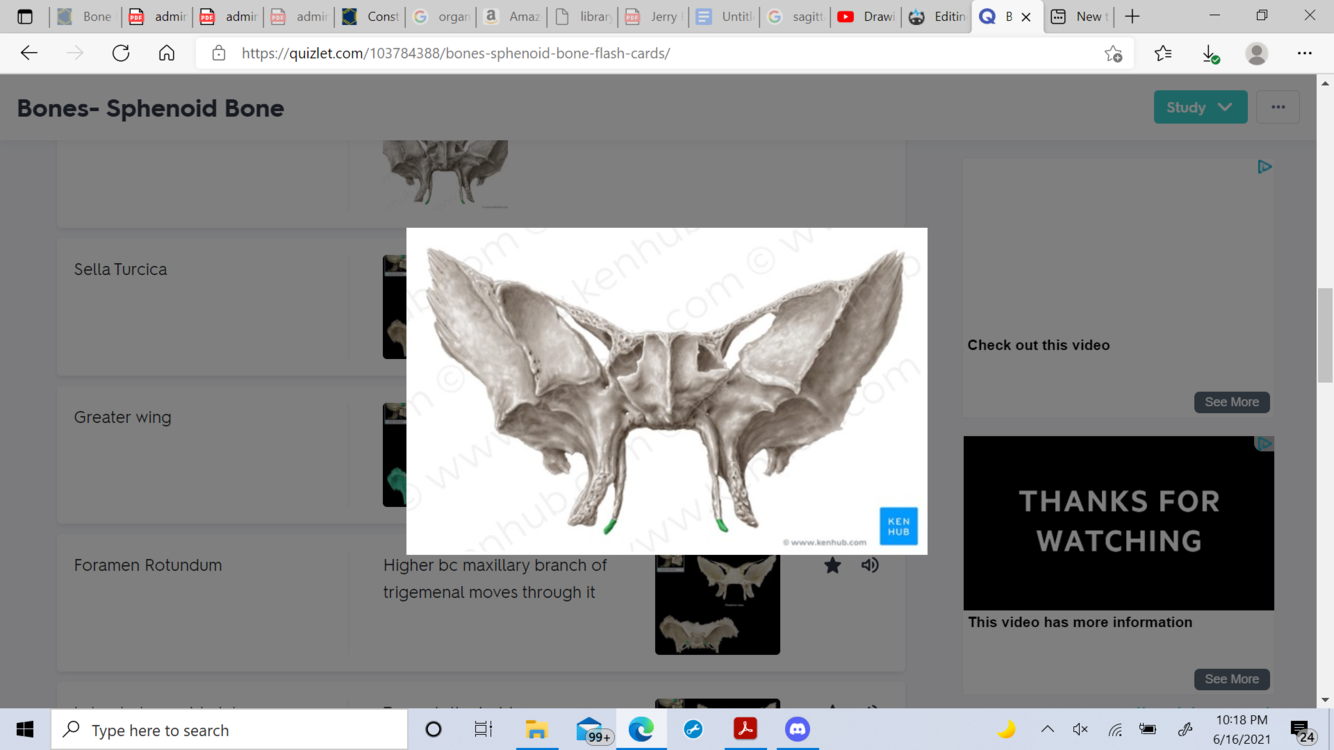Open File Explorer from the taskbar
This screenshot has height=750, width=1334.
[x=537, y=730]
